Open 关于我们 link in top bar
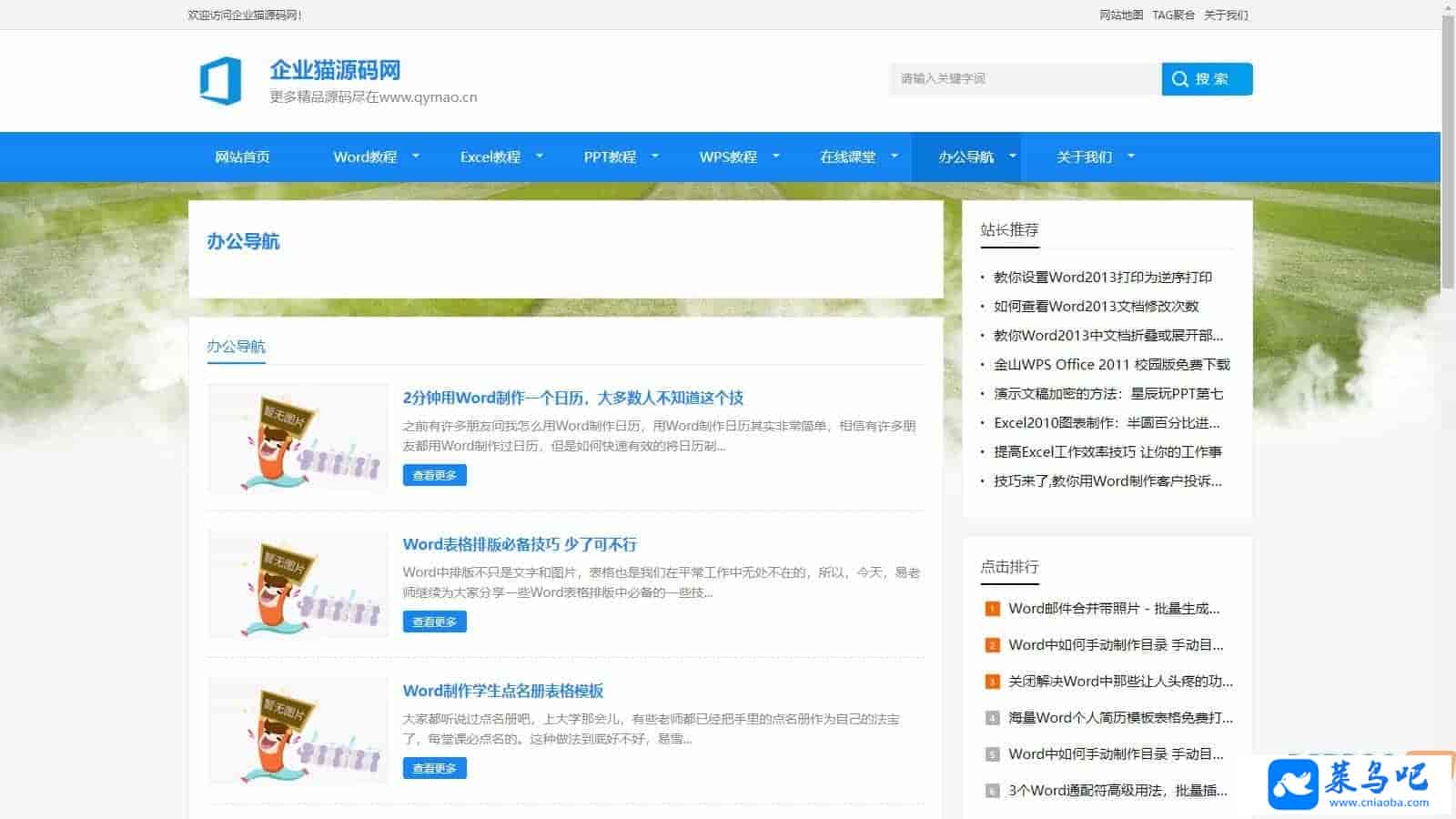 click(1226, 15)
